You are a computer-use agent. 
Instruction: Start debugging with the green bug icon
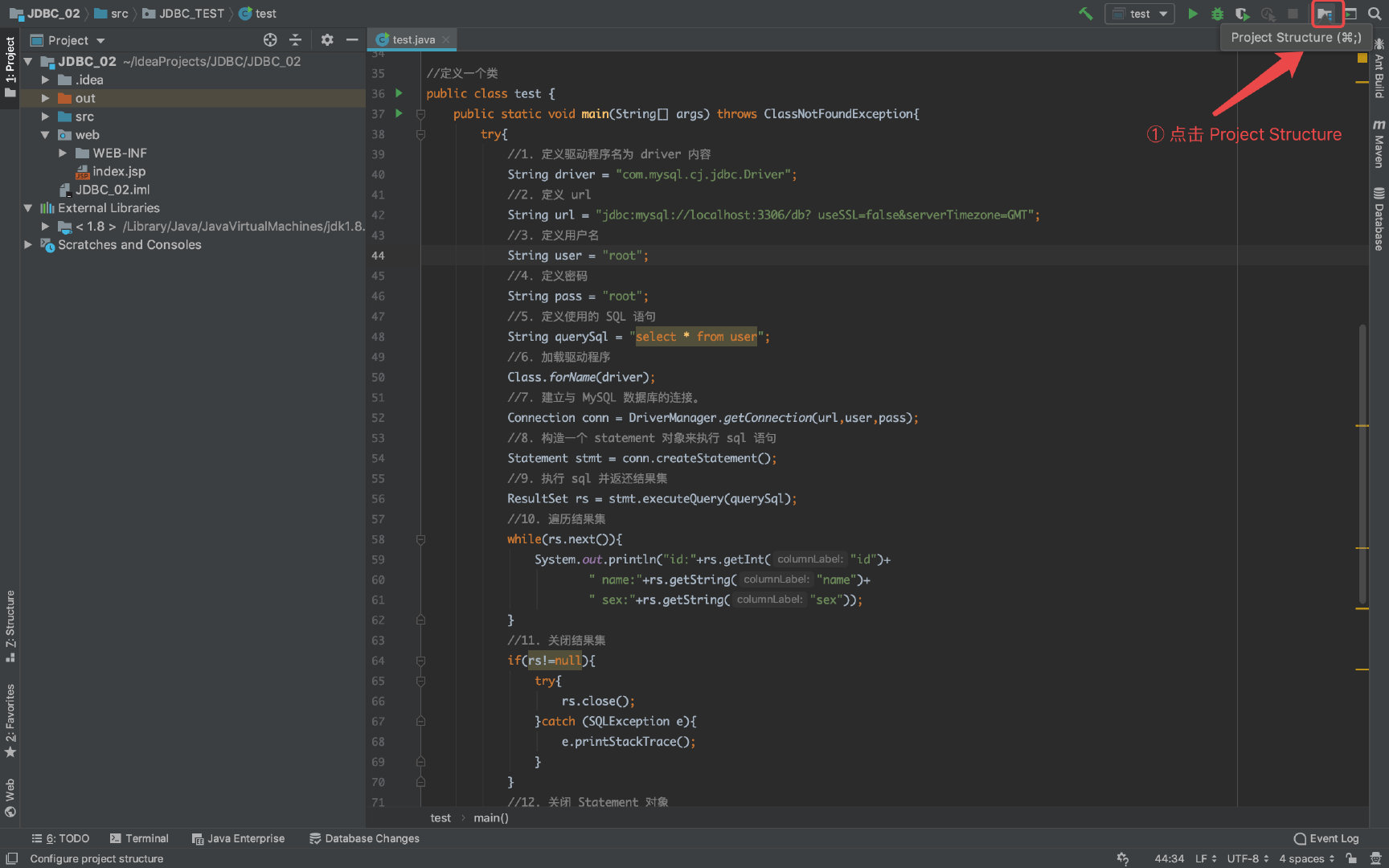[1217, 14]
